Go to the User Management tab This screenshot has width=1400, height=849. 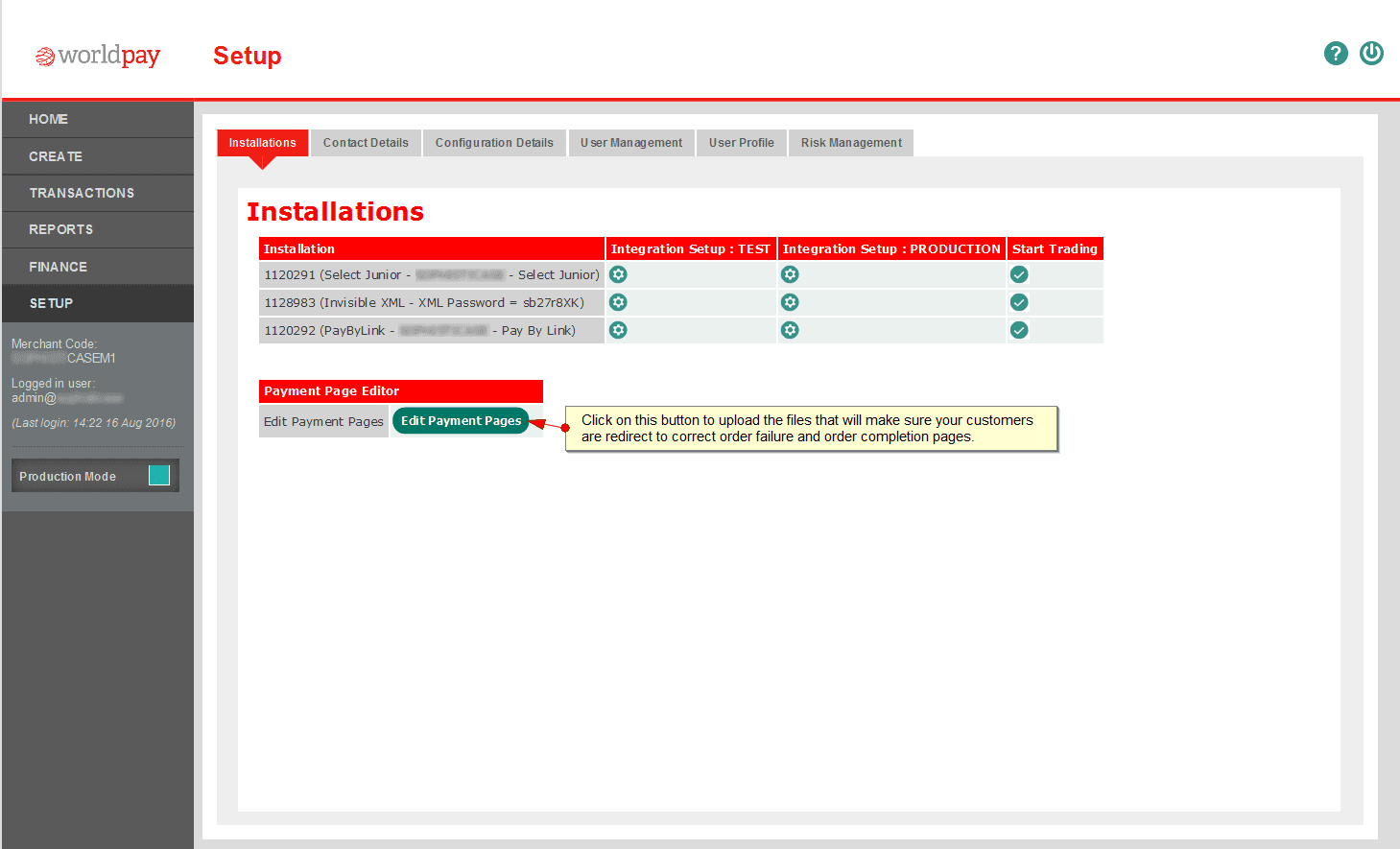(631, 143)
